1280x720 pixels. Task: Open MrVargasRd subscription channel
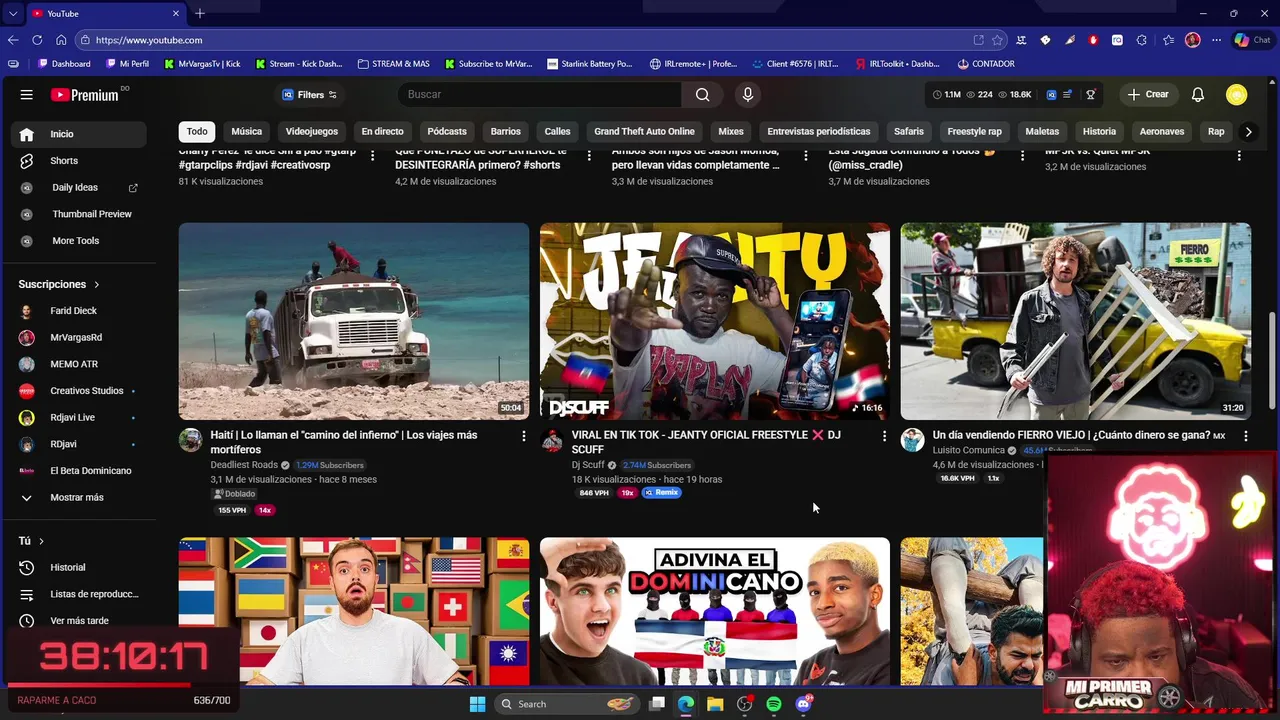[x=78, y=337]
